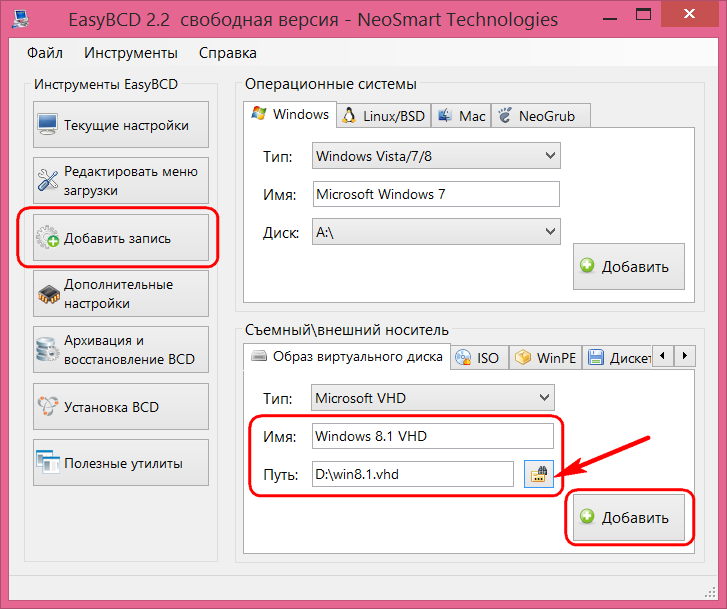Switch to the Windows tab
This screenshot has width=727, height=609.
(x=290, y=114)
